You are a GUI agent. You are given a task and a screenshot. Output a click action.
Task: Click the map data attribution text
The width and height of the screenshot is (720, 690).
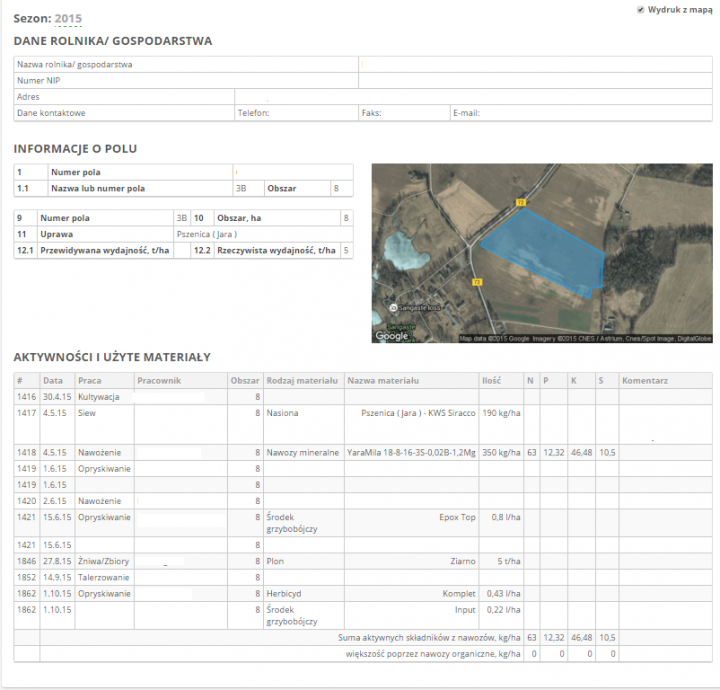[x=585, y=339]
